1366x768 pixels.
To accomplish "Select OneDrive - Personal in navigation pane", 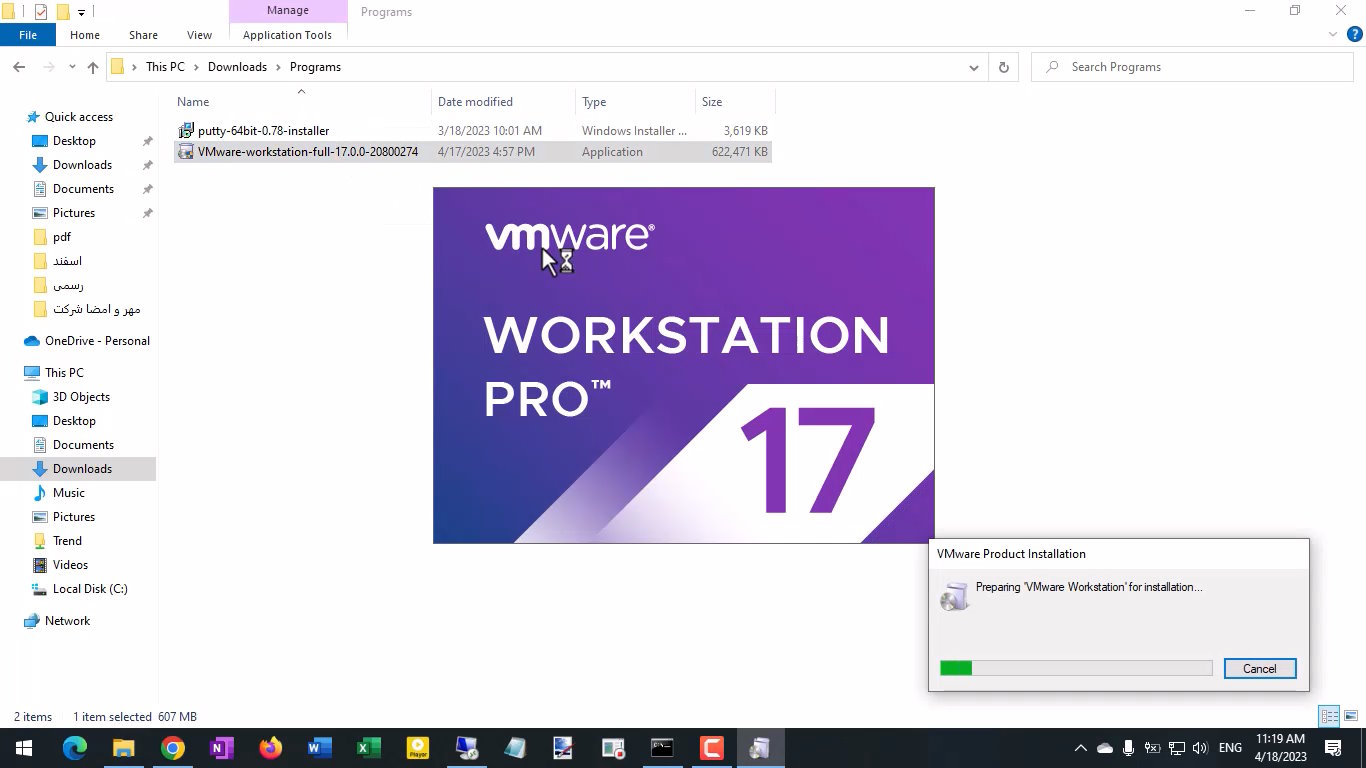I will 97,341.
